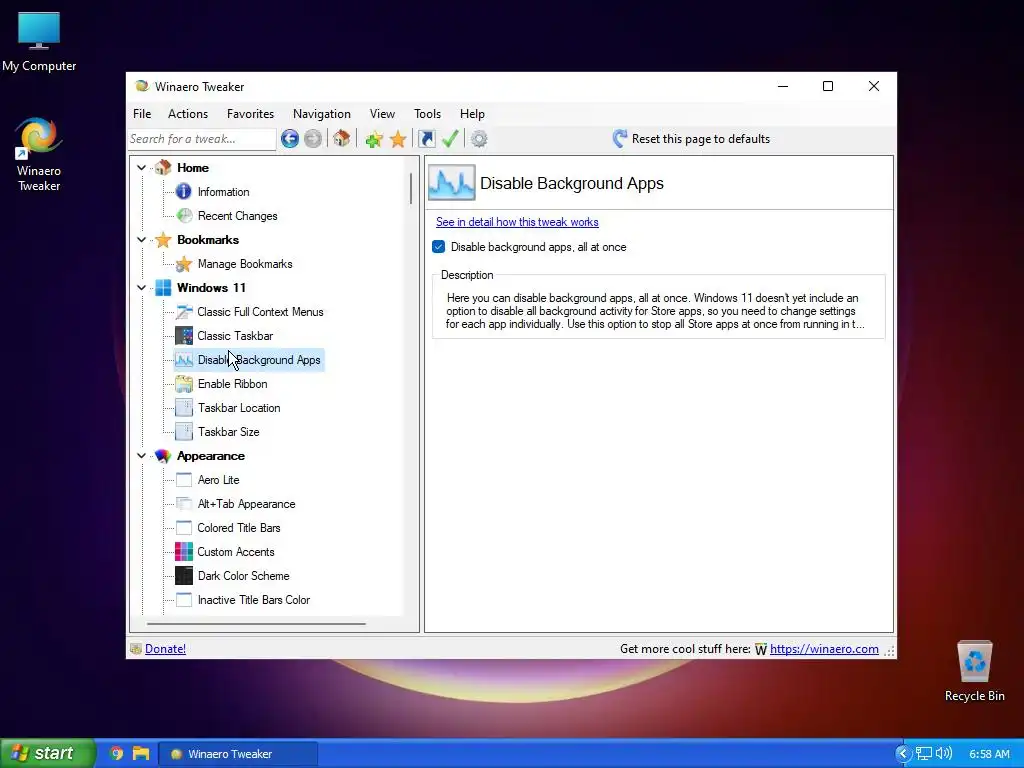Click the Home toolbar icon
Screen dimensions: 1024x768
(342, 138)
